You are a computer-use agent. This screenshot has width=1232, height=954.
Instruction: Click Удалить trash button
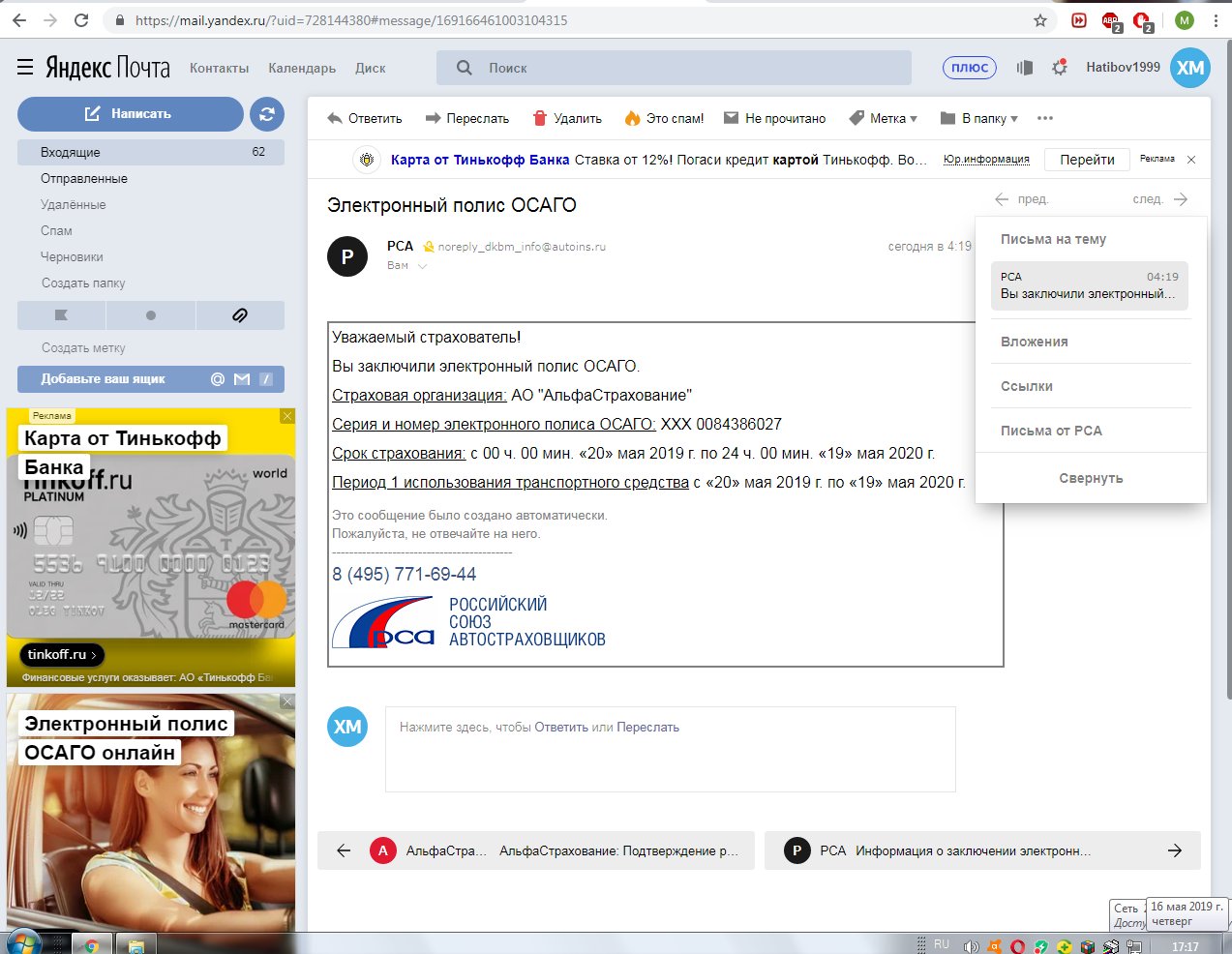point(567,118)
